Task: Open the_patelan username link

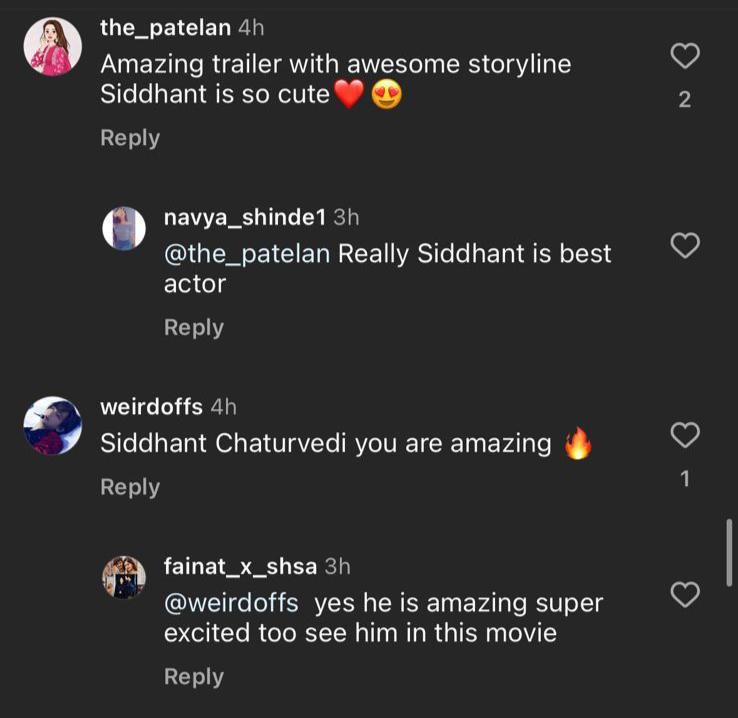Action: pos(163,28)
